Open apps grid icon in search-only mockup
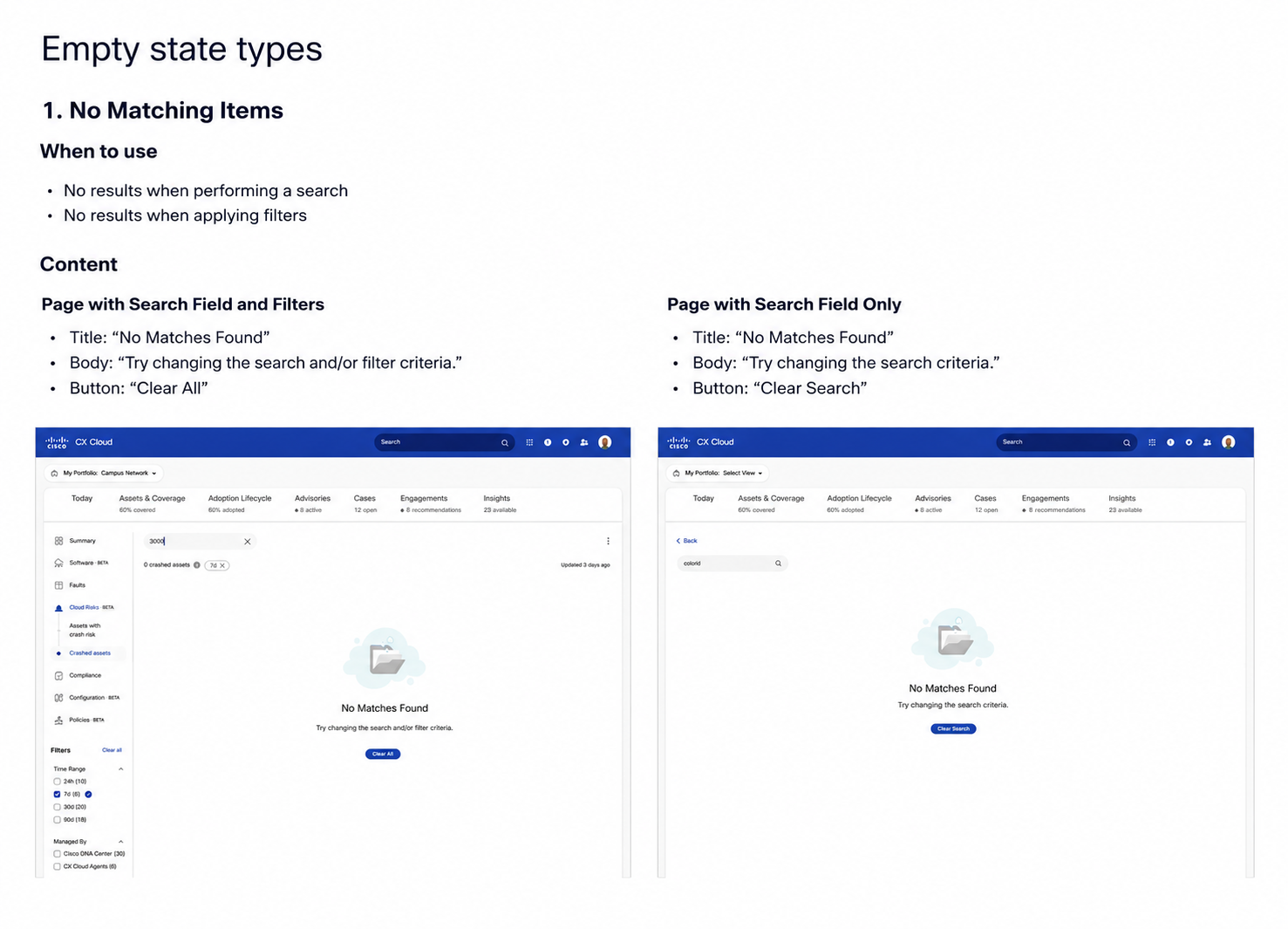Screen dimensions: 1288x929 [1152, 442]
